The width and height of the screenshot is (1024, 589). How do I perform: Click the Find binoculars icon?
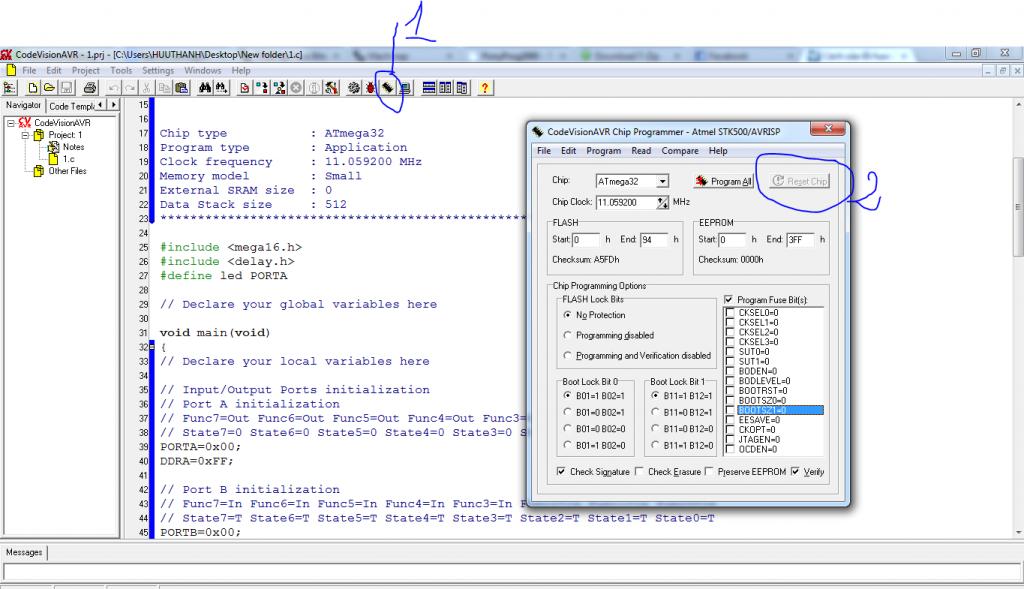pos(205,88)
